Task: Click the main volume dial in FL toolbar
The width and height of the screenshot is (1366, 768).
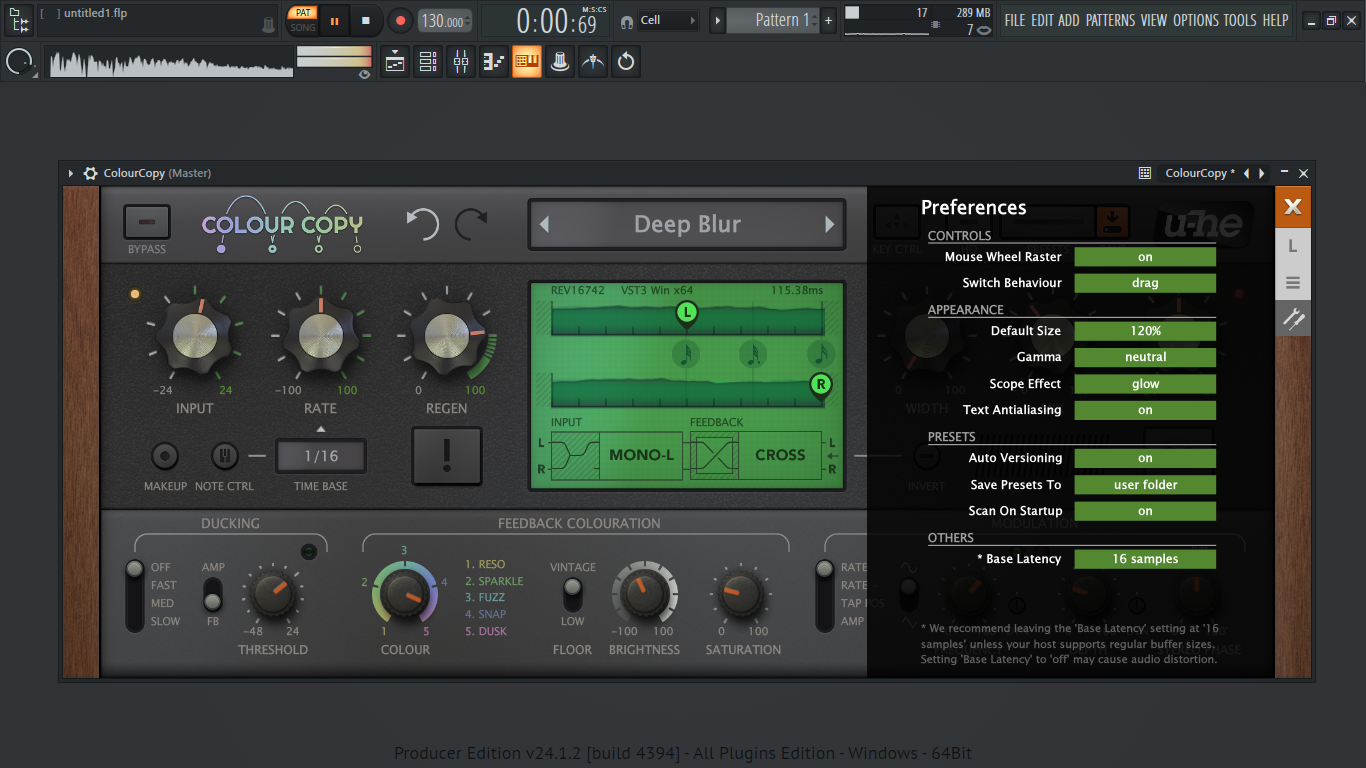Action: click(18, 62)
